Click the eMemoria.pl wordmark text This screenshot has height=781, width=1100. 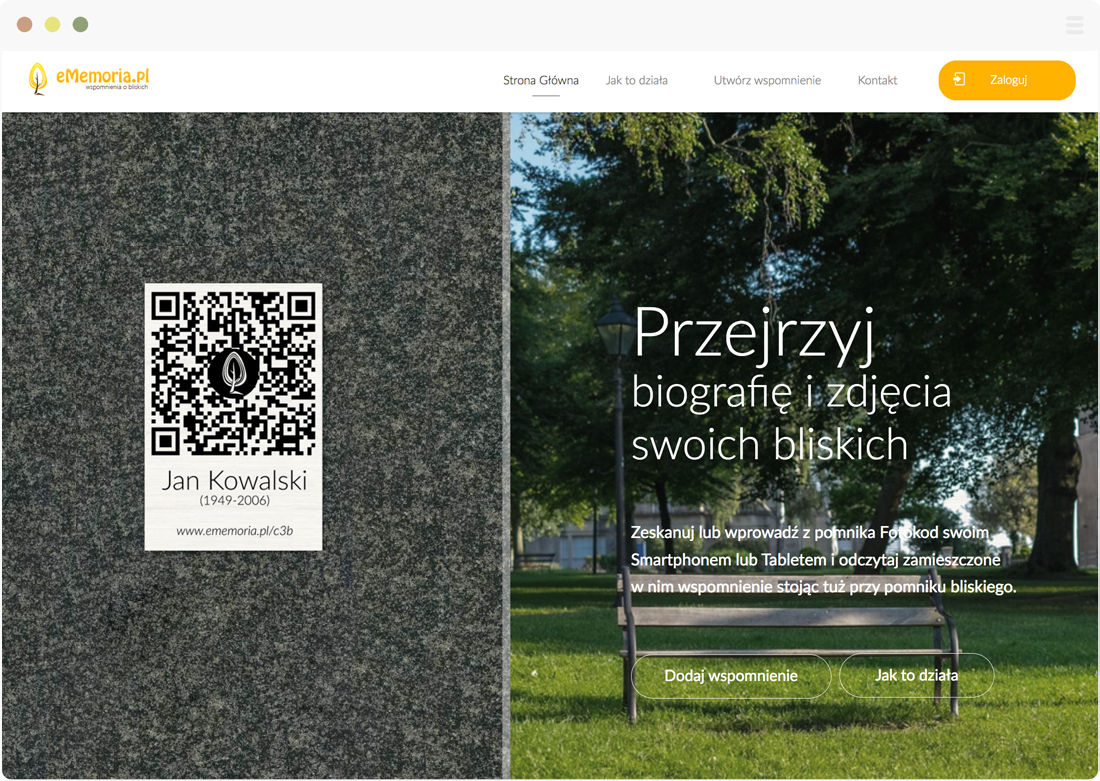[102, 76]
